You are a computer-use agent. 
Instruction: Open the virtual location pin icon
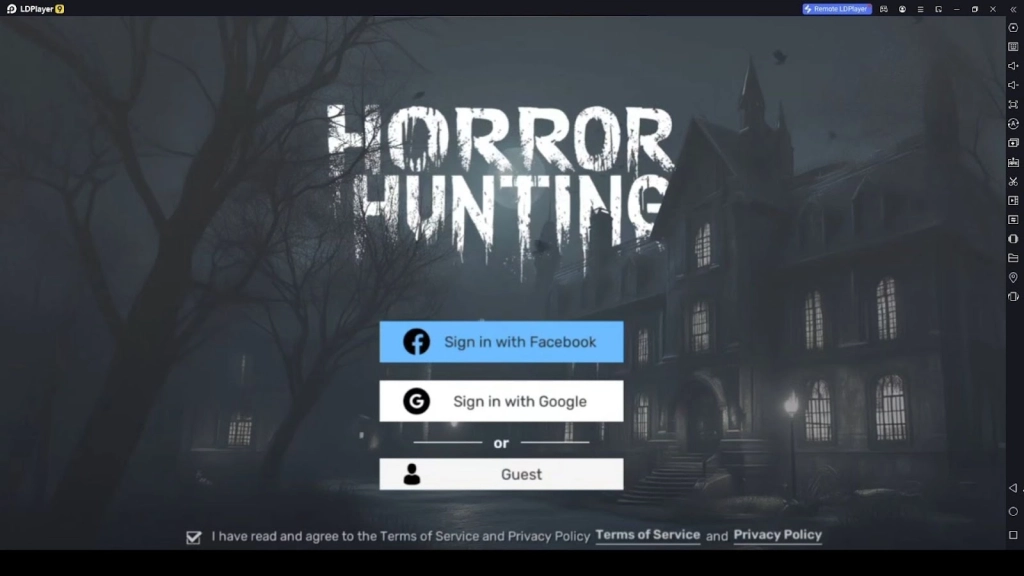[1013, 278]
